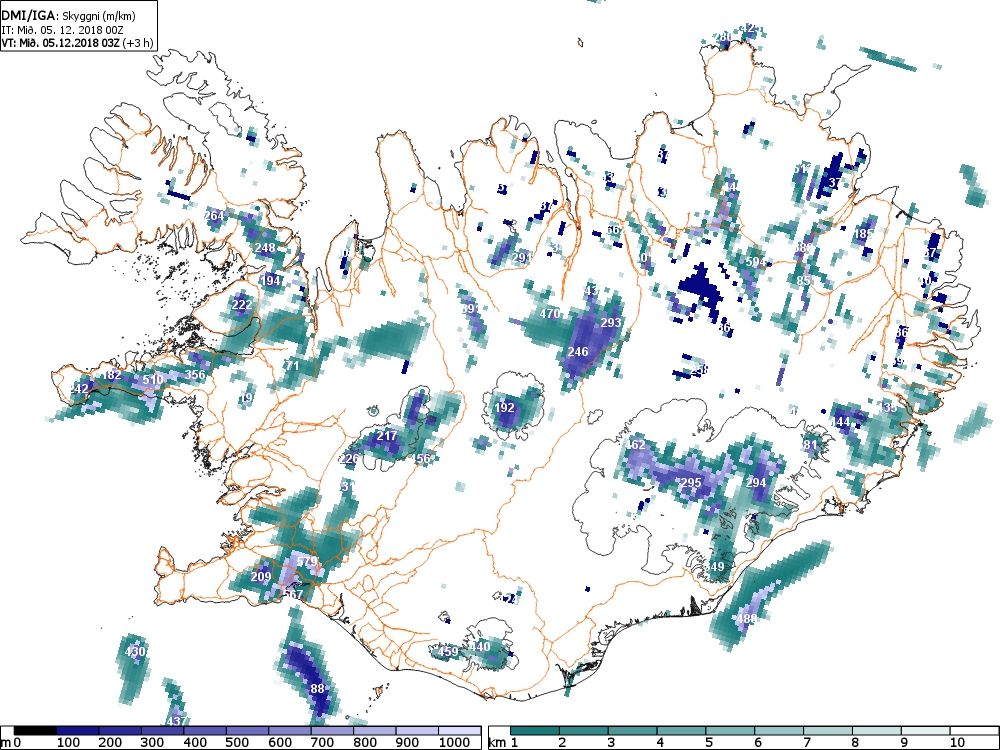Select the 700–800 m lavender legend segment
Screen dimensions: 1000x750
pos(332,731)
